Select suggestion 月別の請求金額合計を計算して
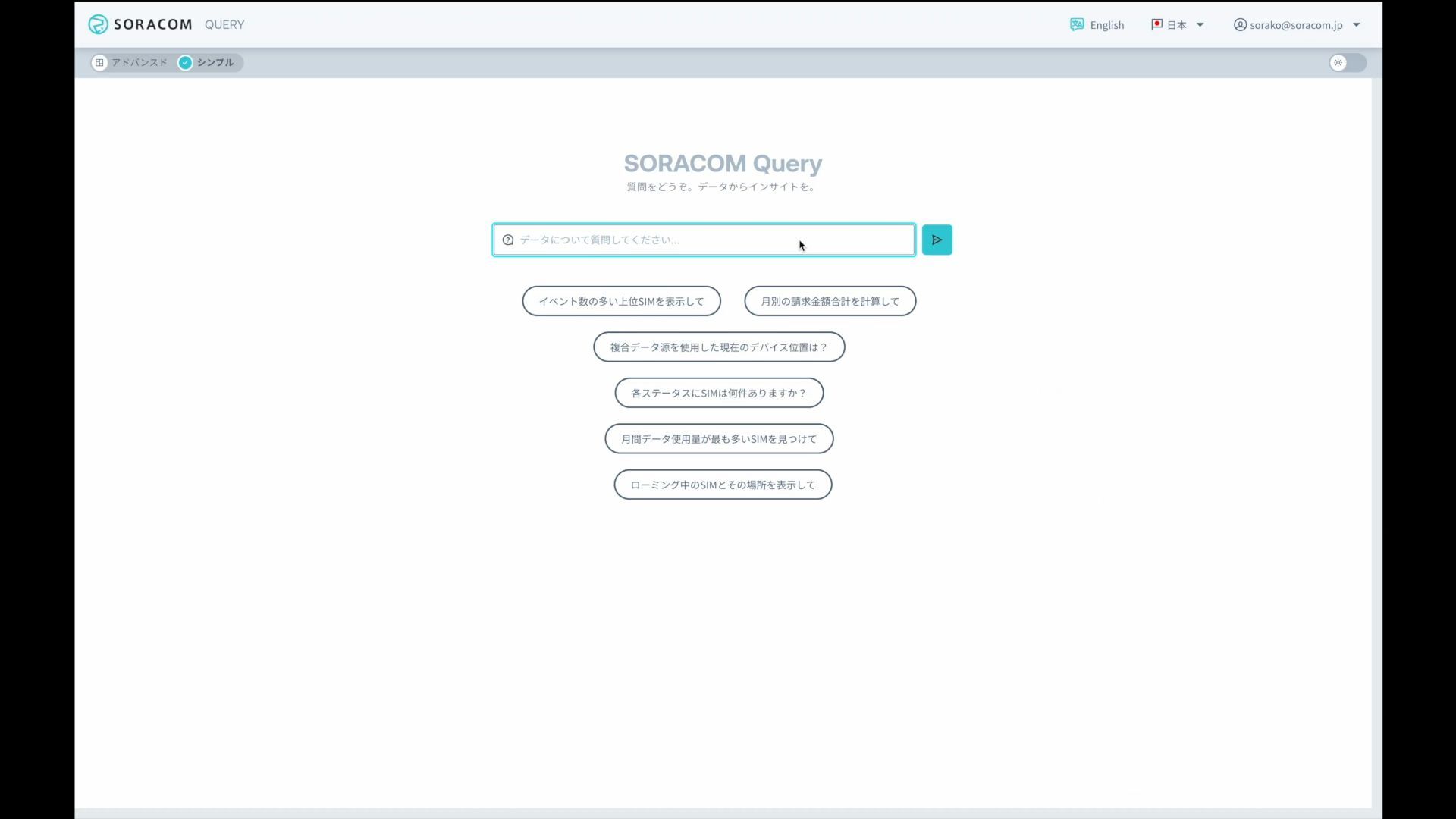 [x=830, y=301]
